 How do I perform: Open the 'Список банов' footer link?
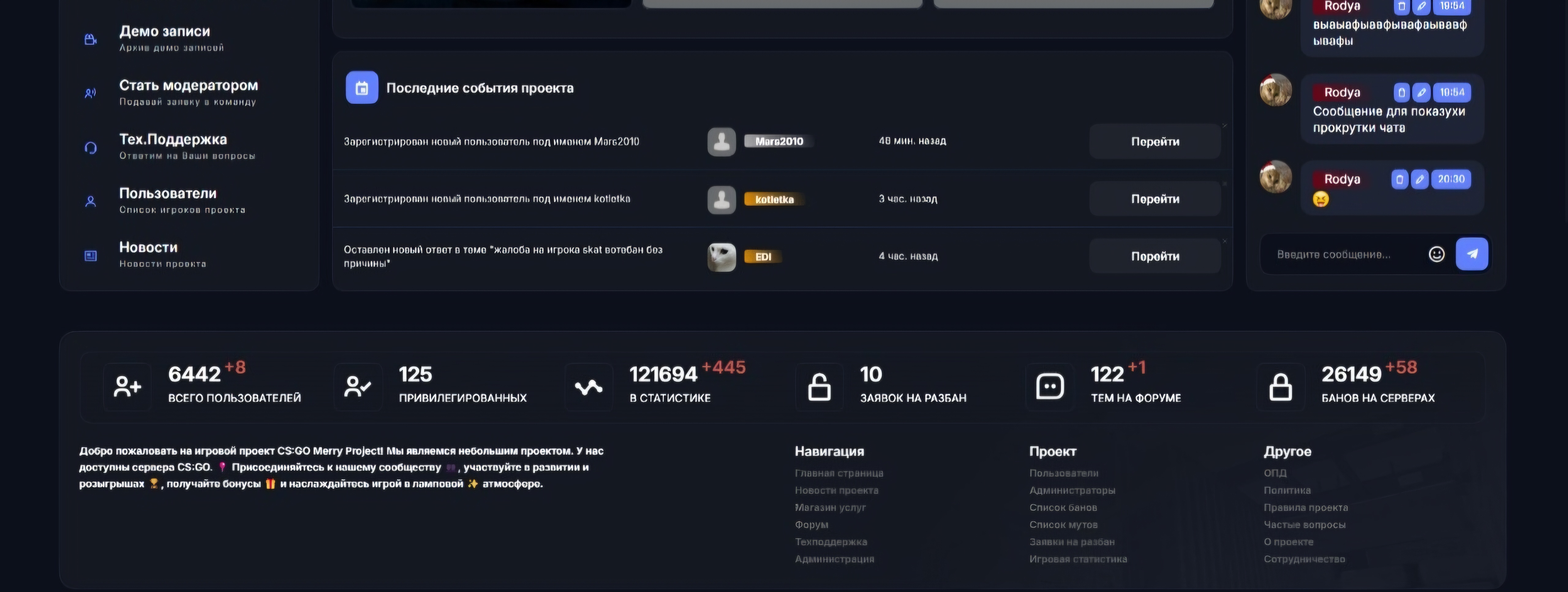(1063, 507)
